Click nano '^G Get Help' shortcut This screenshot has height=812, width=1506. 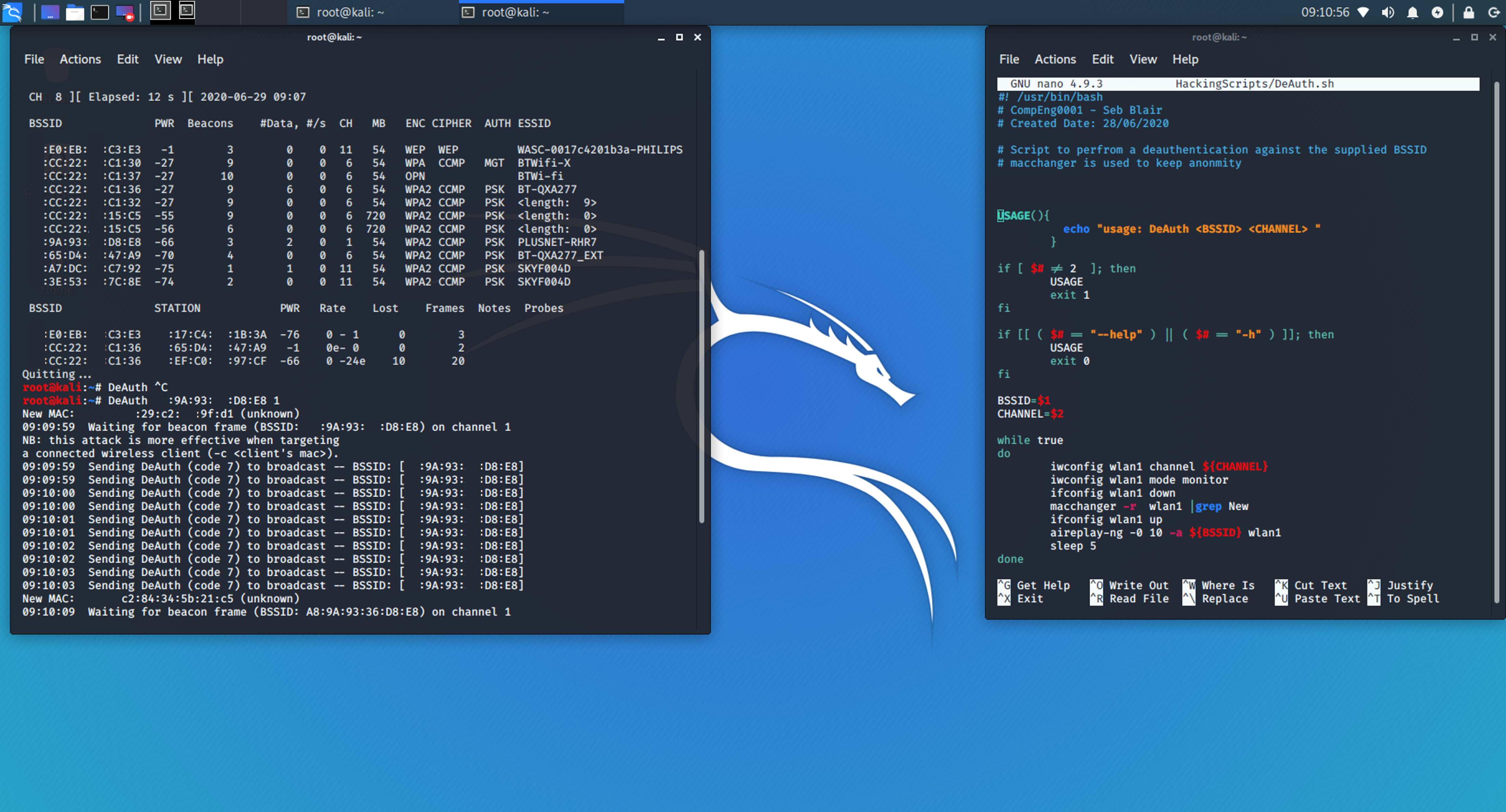(1033, 585)
